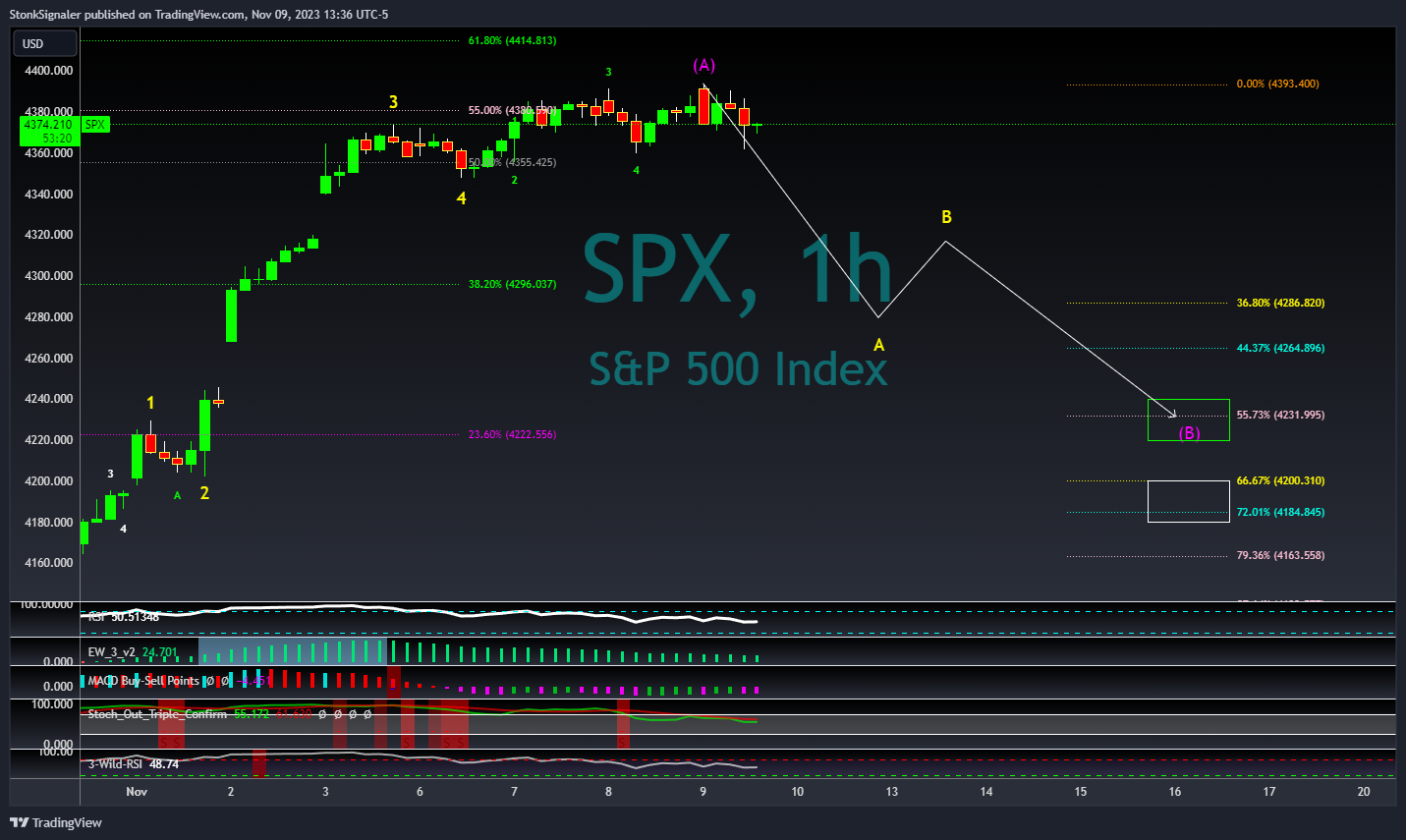Screen dimensions: 1406x840
Task: Click the 4400.000 price axis label
Action: click(48, 71)
